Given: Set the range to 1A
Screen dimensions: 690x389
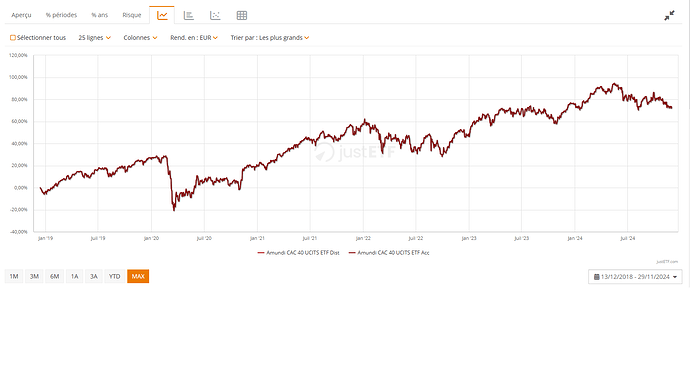Looking at the screenshot, I should pyautogui.click(x=74, y=276).
